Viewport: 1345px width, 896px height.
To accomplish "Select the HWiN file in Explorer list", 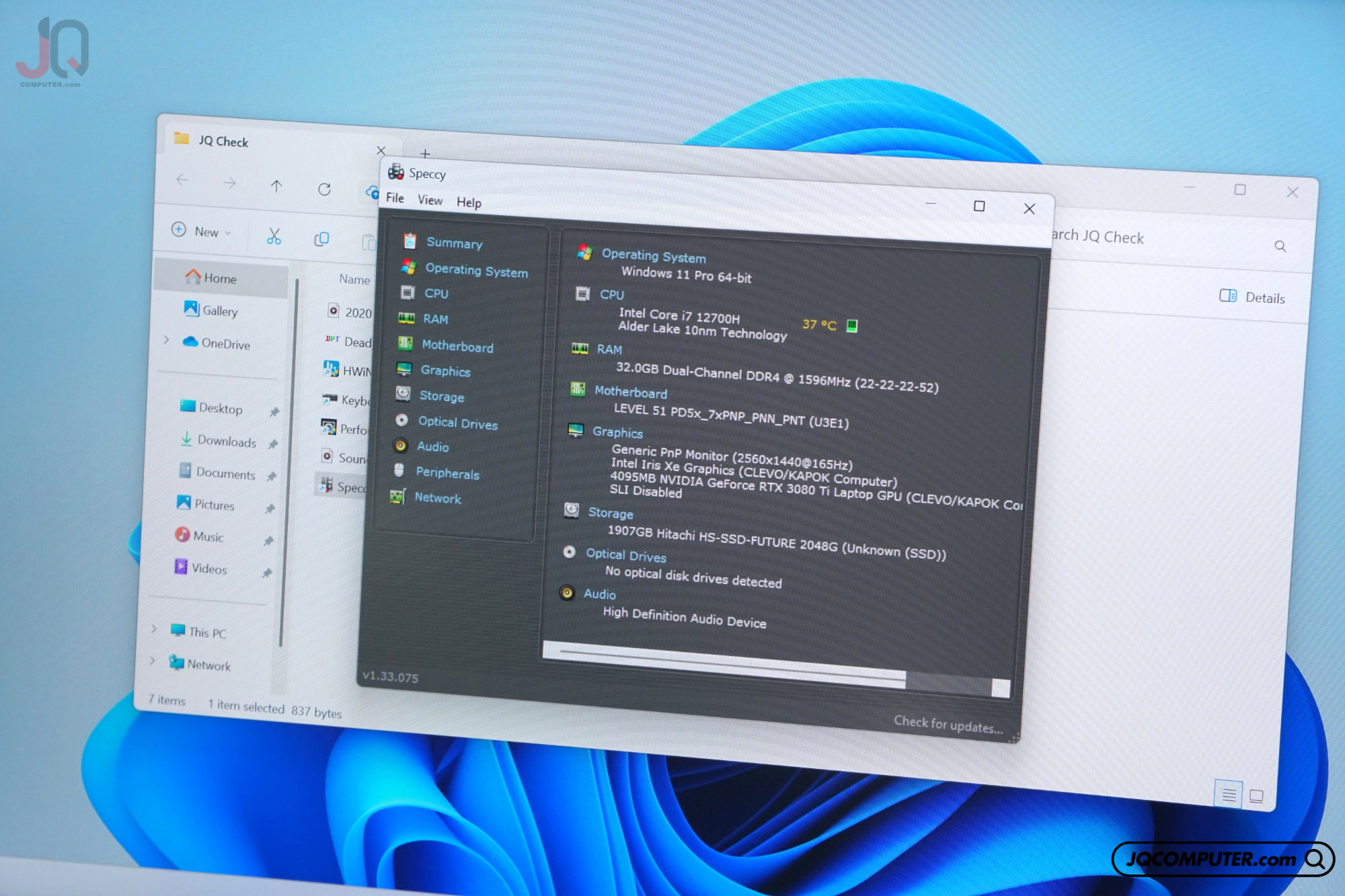I will click(x=347, y=370).
